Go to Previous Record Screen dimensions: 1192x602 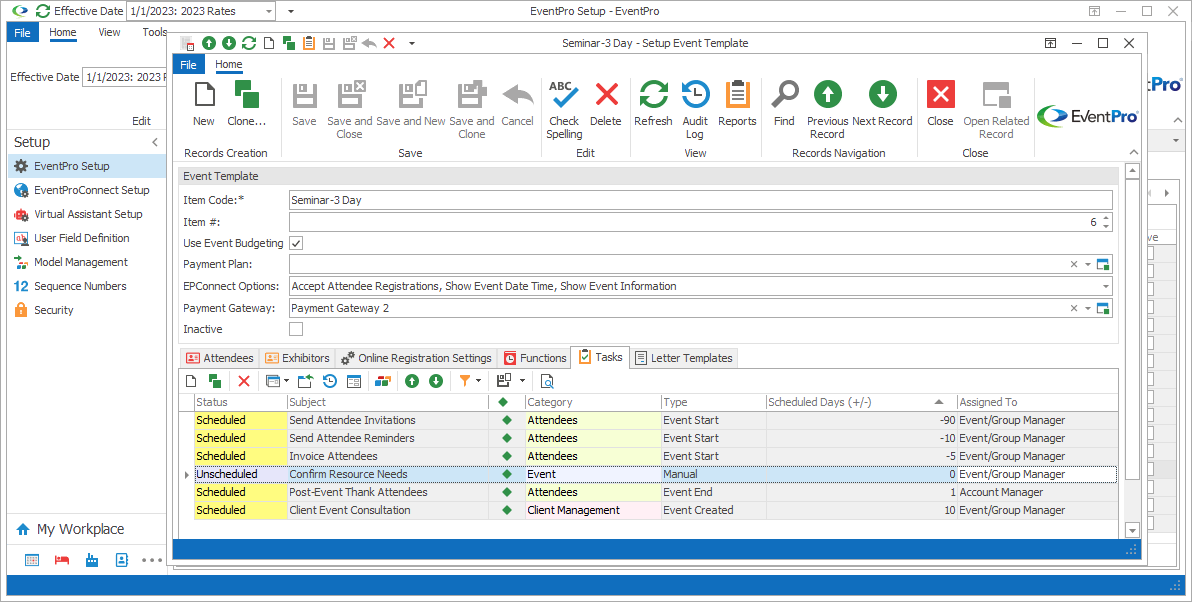click(827, 95)
